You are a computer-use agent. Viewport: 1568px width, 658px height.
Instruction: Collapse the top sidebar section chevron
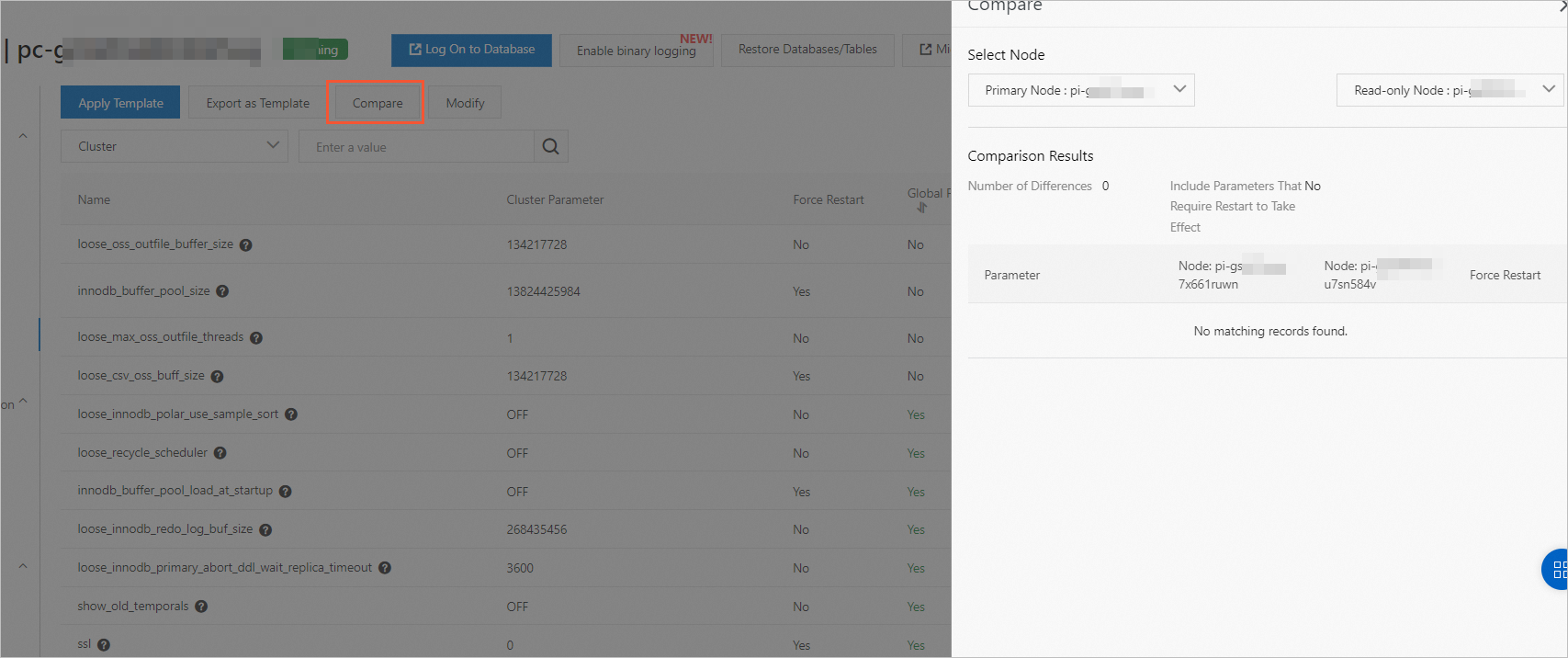[23, 136]
